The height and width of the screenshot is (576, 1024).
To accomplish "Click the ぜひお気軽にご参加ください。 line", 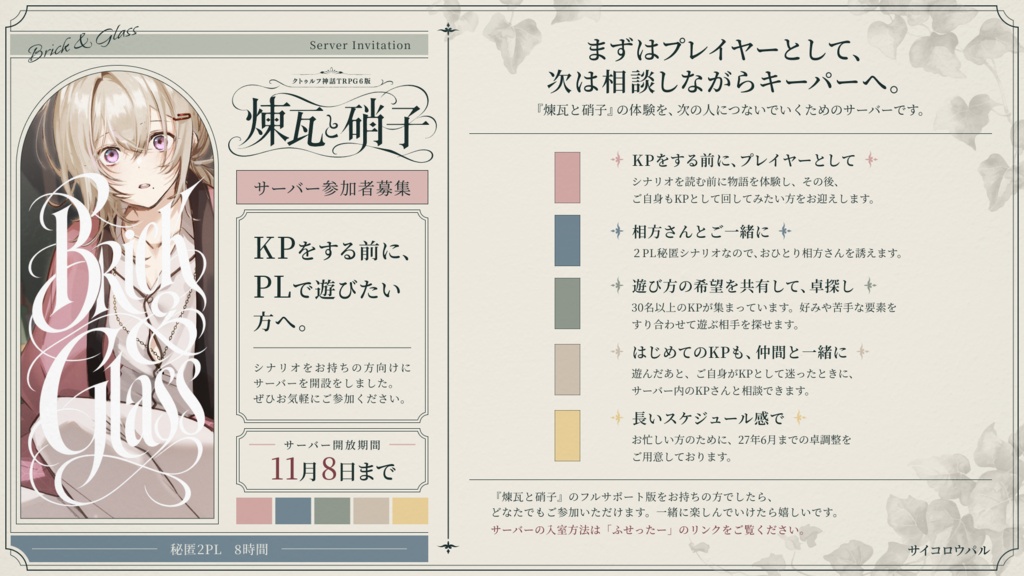I will coord(330,398).
